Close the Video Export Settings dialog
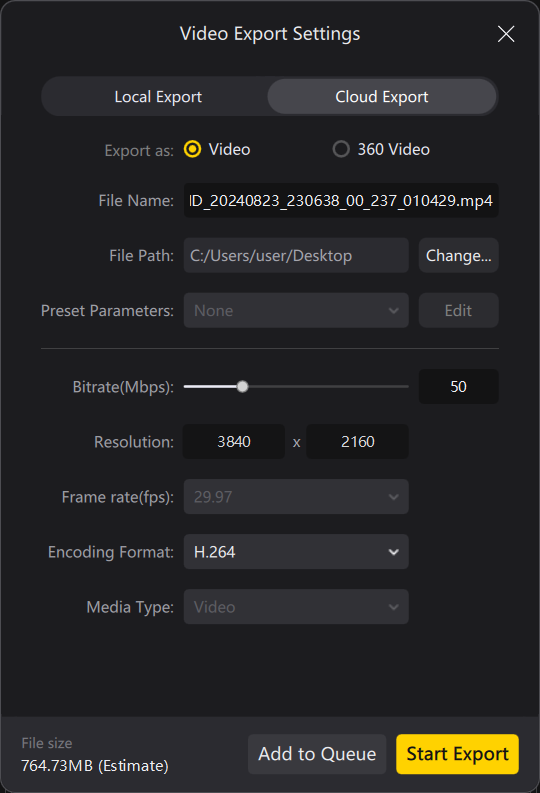The height and width of the screenshot is (793, 540). (506, 34)
